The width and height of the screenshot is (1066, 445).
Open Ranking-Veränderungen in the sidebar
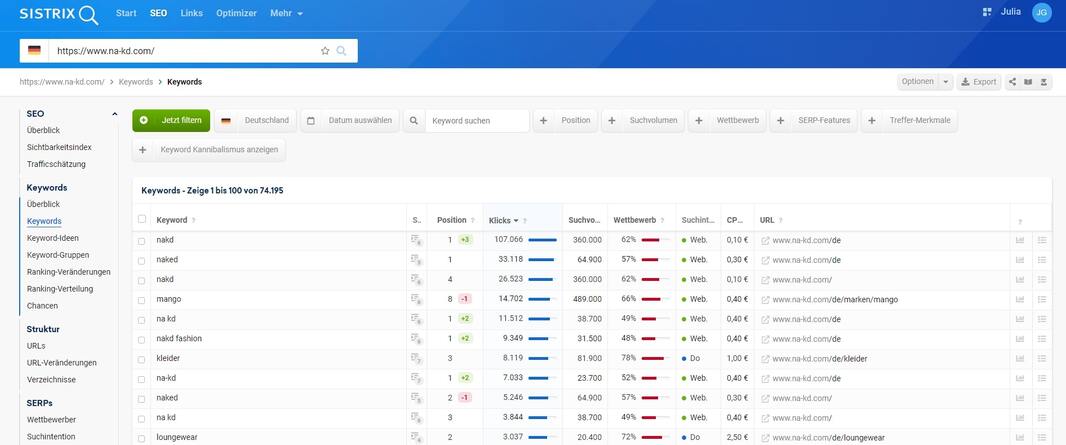[69, 272]
